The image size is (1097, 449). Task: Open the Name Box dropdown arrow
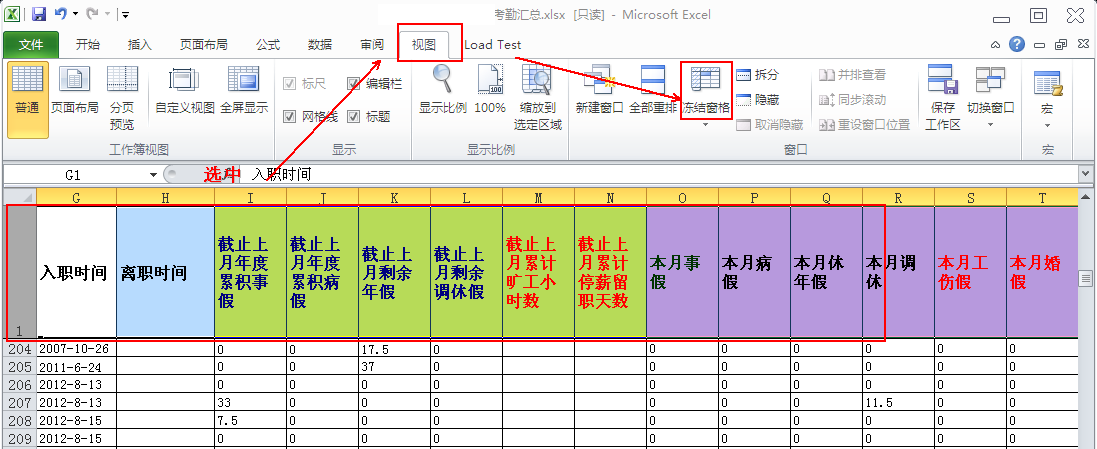(x=153, y=175)
